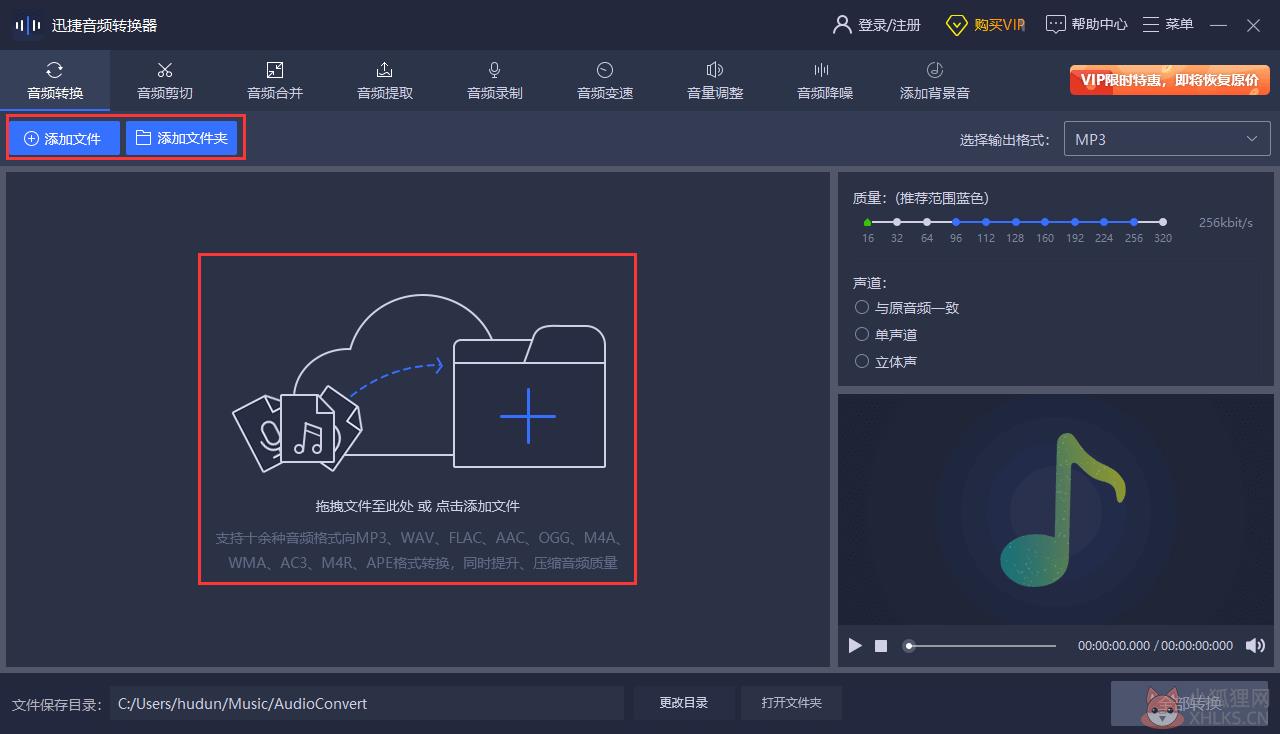Pick quality point 112
Screen dimensions: 1280x734
986,222
